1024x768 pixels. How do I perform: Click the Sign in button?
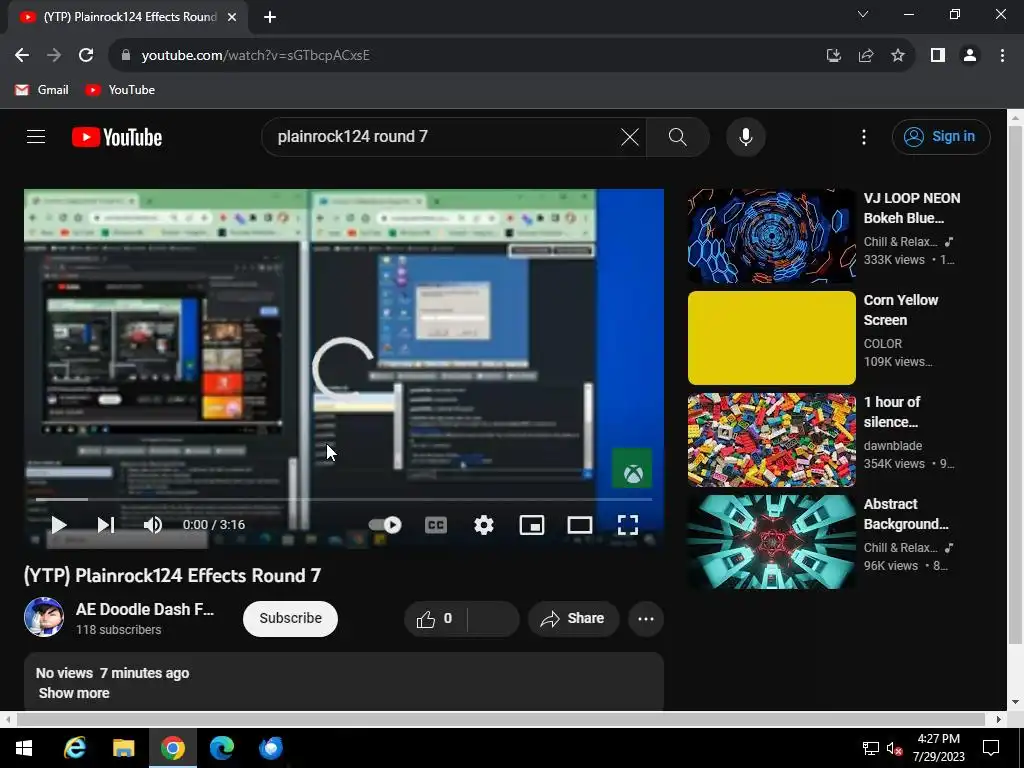click(941, 136)
